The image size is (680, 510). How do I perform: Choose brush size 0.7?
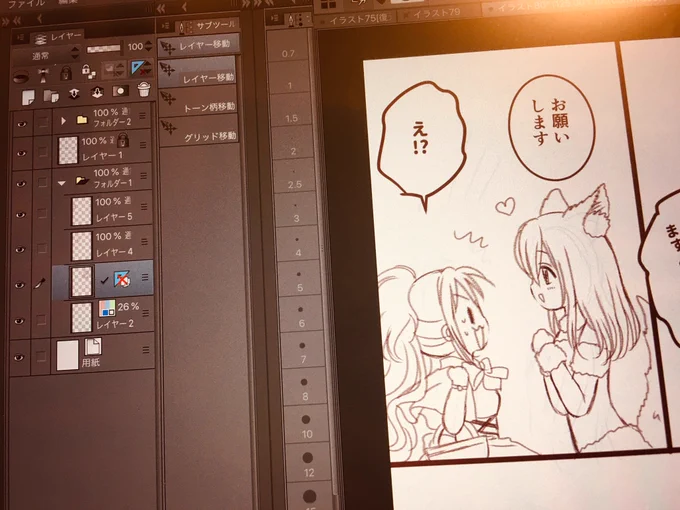(x=288, y=46)
